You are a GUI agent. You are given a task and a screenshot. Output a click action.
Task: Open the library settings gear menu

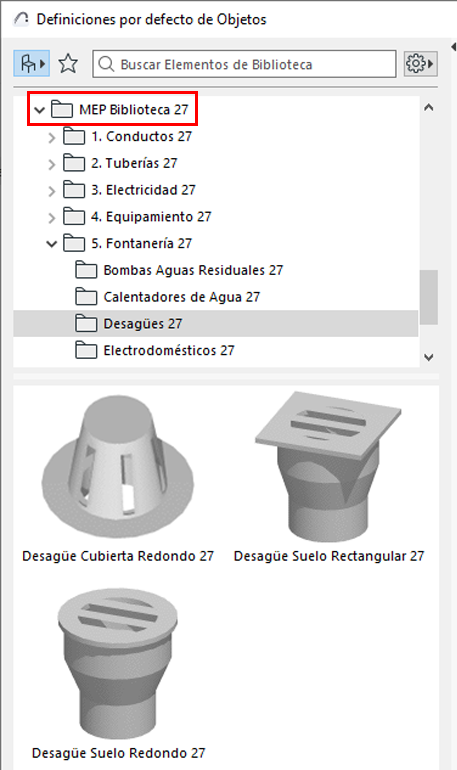pos(421,63)
